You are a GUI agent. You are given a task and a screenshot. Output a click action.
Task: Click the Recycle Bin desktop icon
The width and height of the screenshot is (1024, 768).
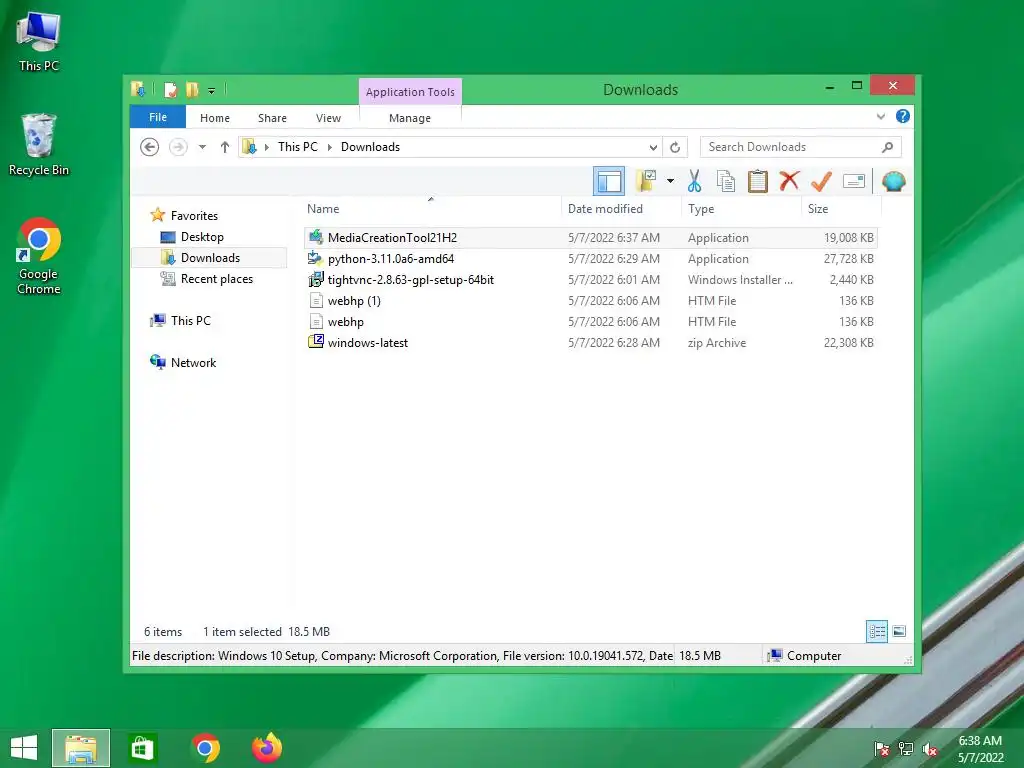pyautogui.click(x=39, y=145)
